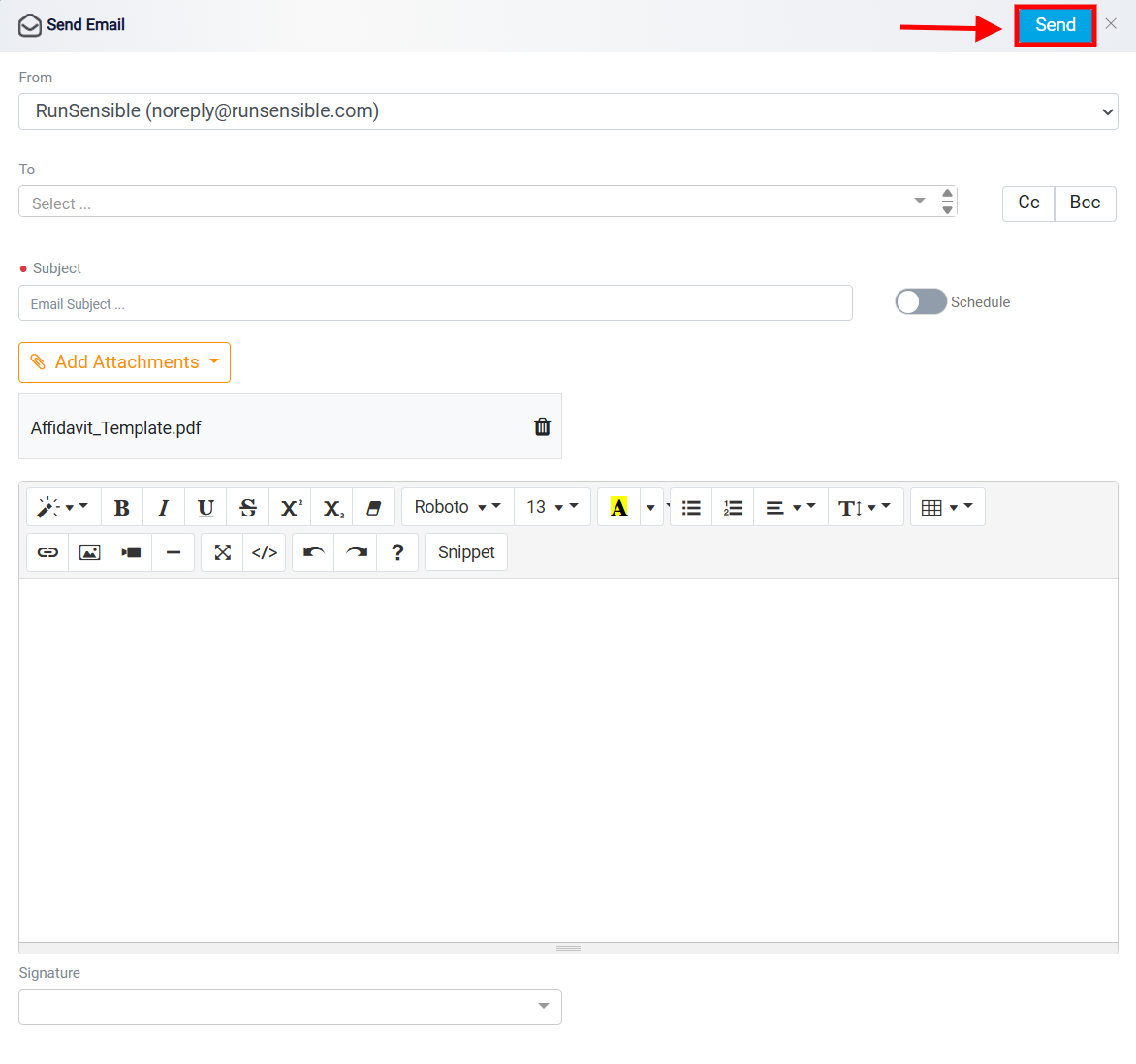Toggle bold formatting
This screenshot has width=1136, height=1064.
coord(122,507)
